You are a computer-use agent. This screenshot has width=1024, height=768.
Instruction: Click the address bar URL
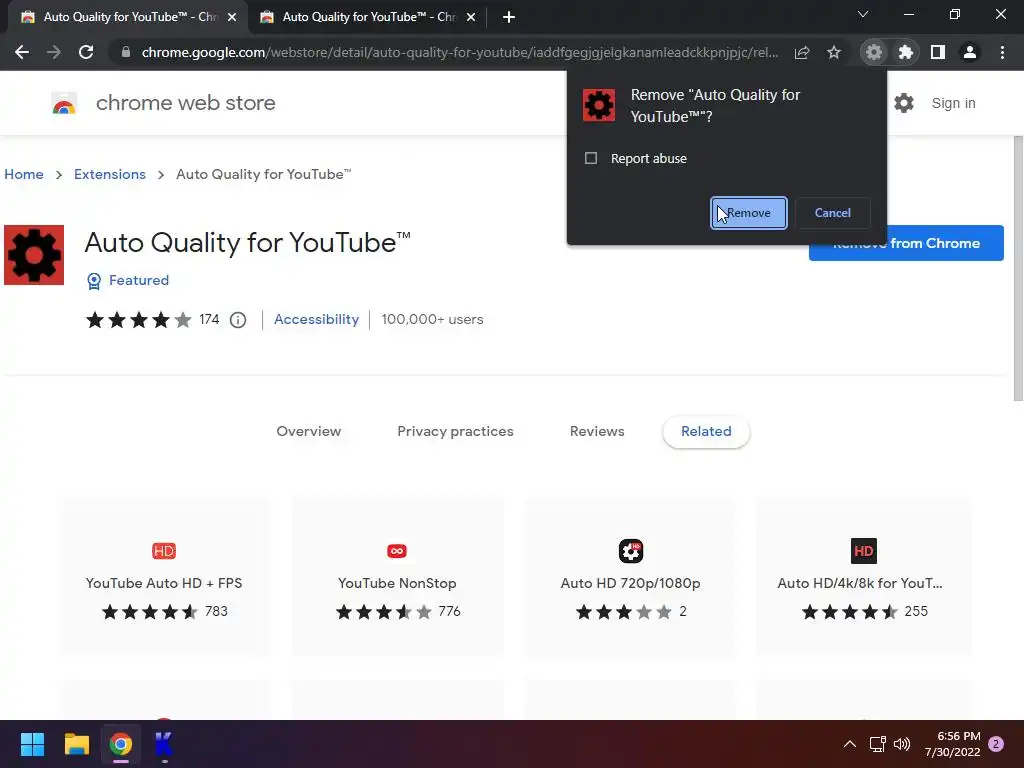pos(460,52)
